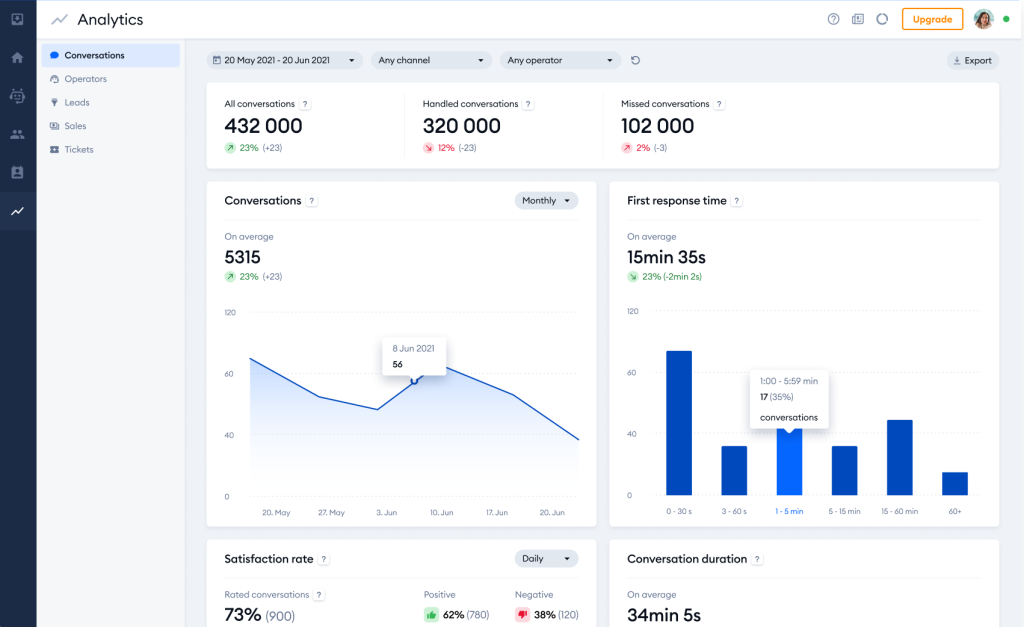Open the visitors people icon in the sidebar
Viewport: 1024px width, 627px height.
17,134
